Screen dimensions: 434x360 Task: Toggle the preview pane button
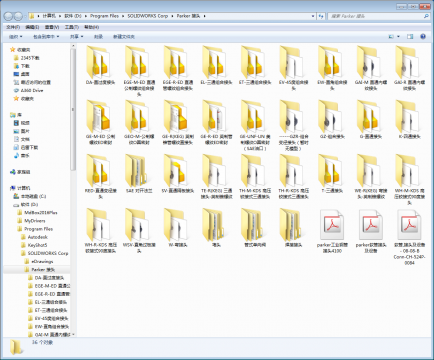(x=410, y=37)
